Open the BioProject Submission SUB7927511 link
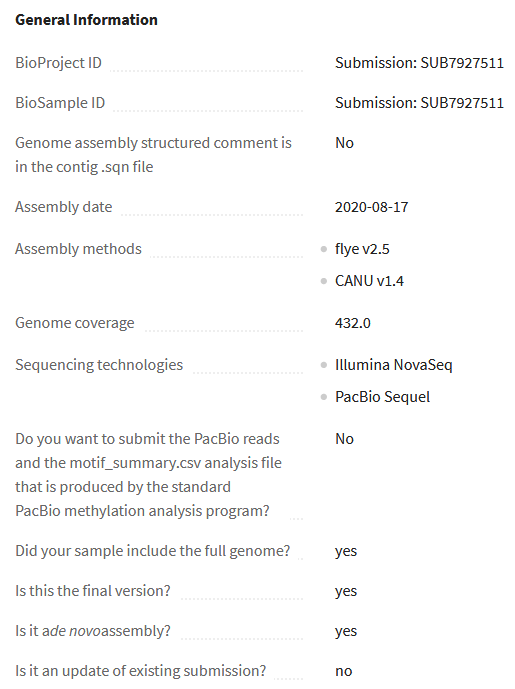The height and width of the screenshot is (689, 515). (x=419, y=63)
